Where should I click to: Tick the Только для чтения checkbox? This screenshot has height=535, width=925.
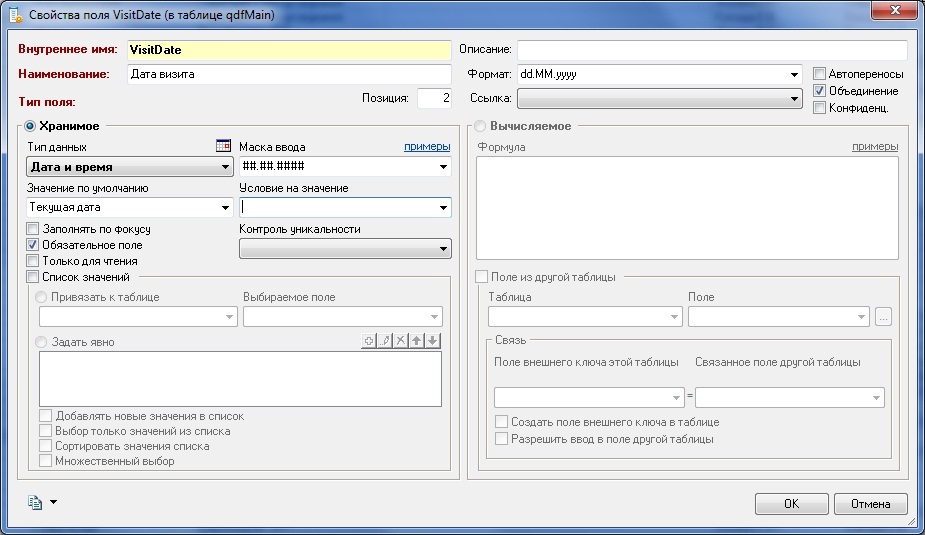pos(33,261)
